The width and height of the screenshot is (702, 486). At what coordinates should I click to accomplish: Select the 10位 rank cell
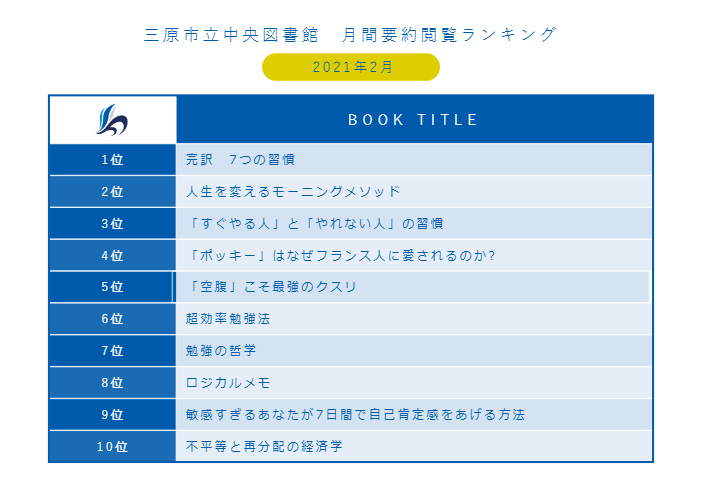pyautogui.click(x=112, y=446)
